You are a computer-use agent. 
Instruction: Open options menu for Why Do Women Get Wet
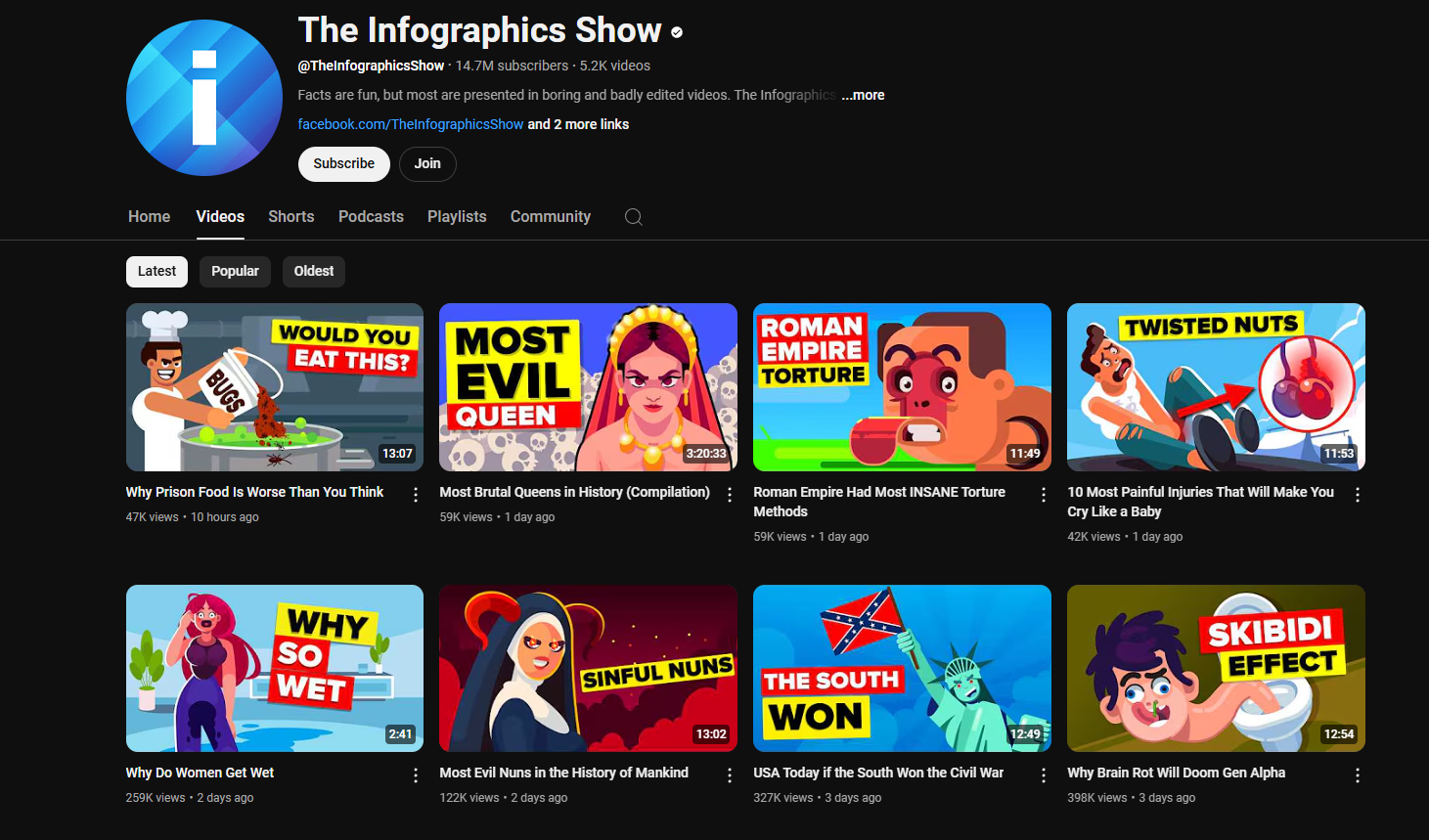416,775
